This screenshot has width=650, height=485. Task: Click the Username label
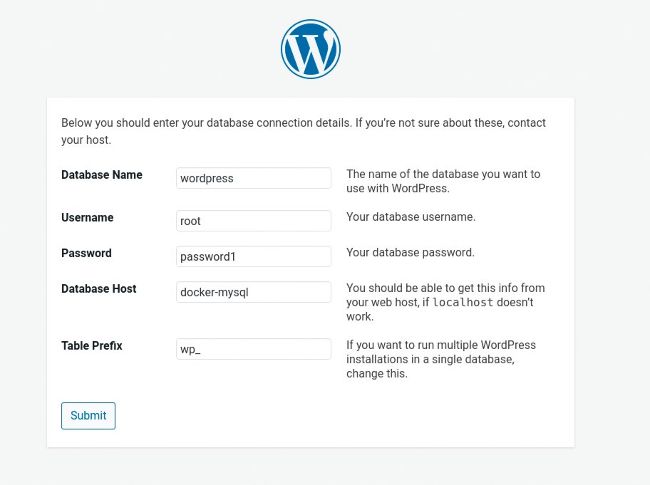pos(87,218)
